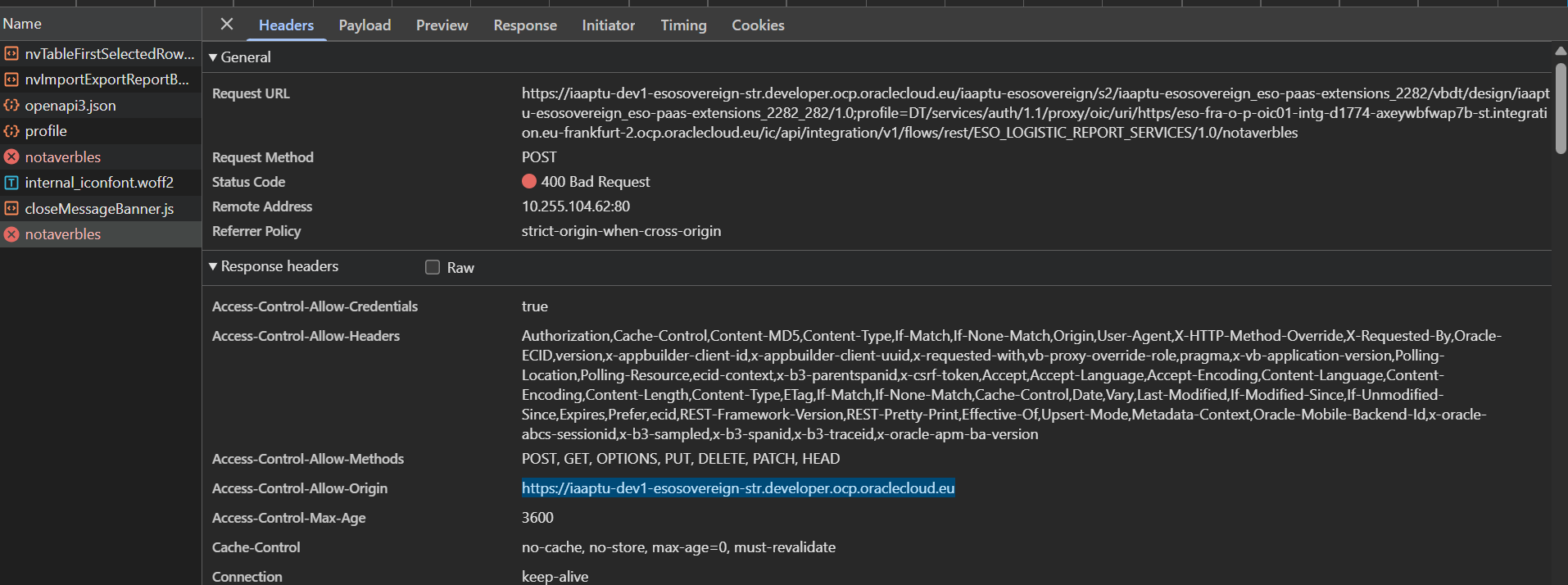Image resolution: width=1568 pixels, height=585 pixels.
Task: Collapse the General section
Action: (x=213, y=57)
